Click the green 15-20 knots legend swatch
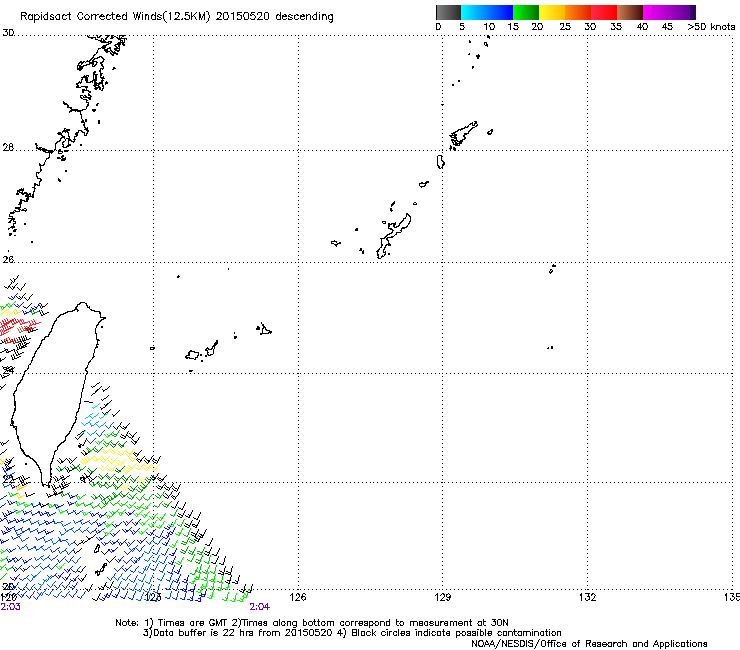The image size is (740, 650). [526, 12]
